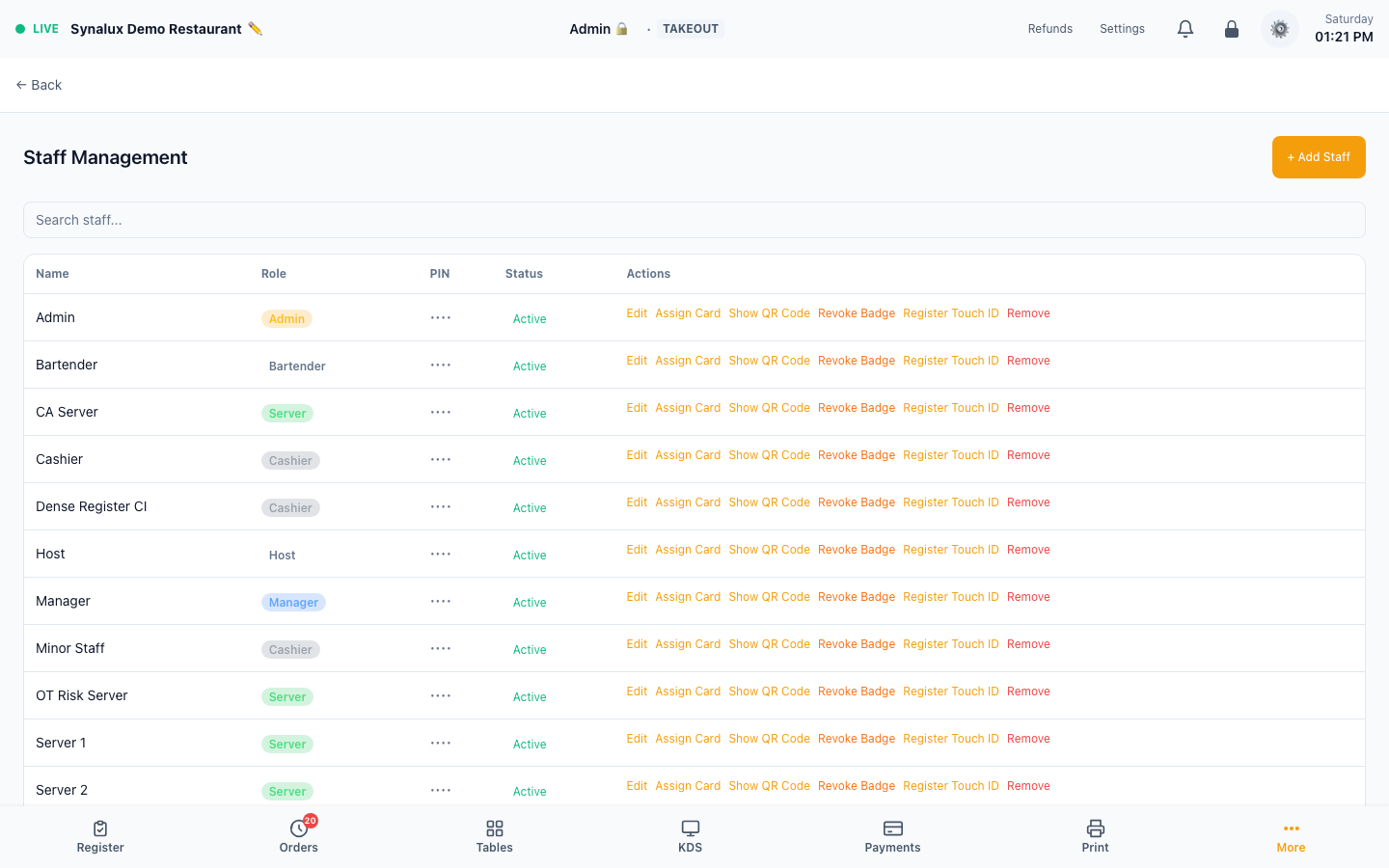The image size is (1389, 868).
Task: Click the Role column header
Action: point(274,274)
